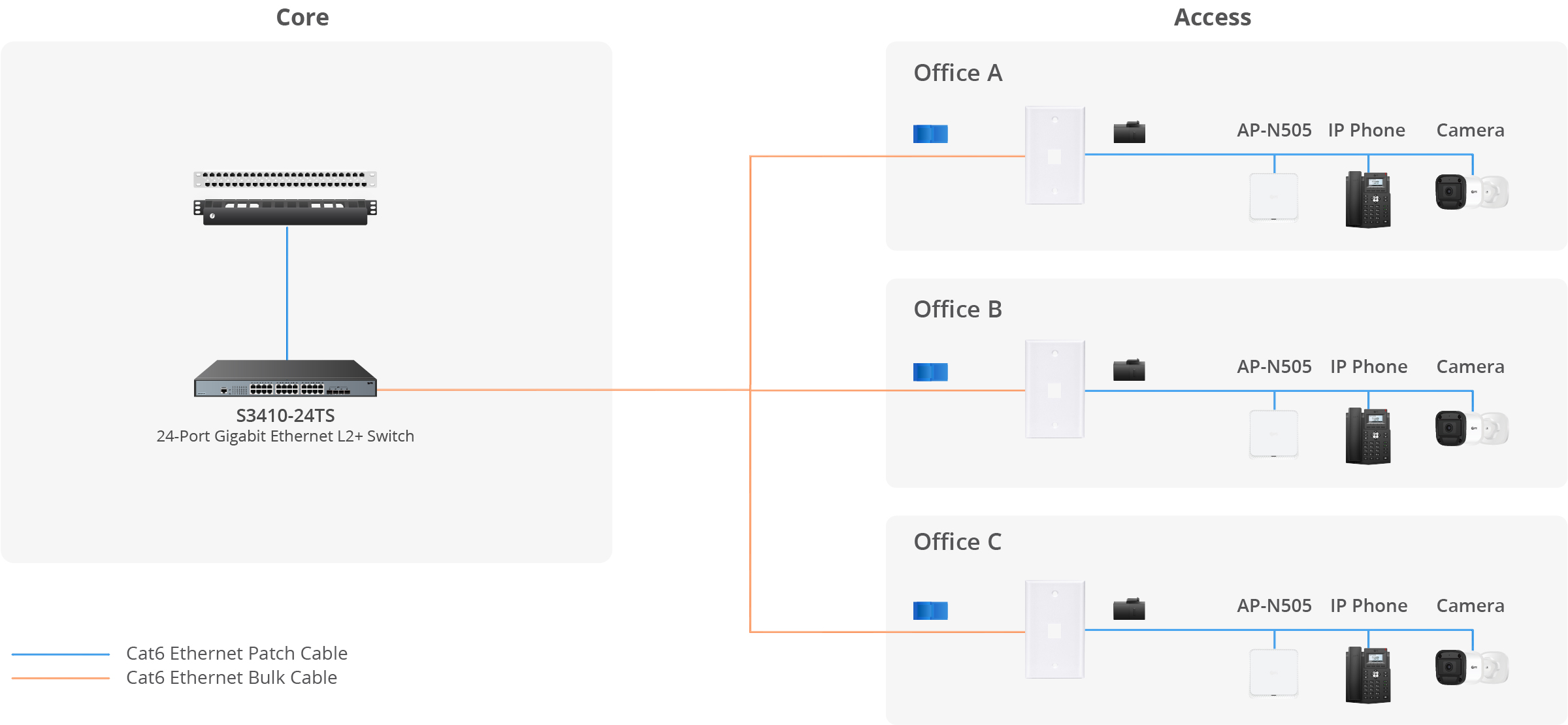
Task: Select the IP Phone image in Office B
Action: [x=1368, y=436]
